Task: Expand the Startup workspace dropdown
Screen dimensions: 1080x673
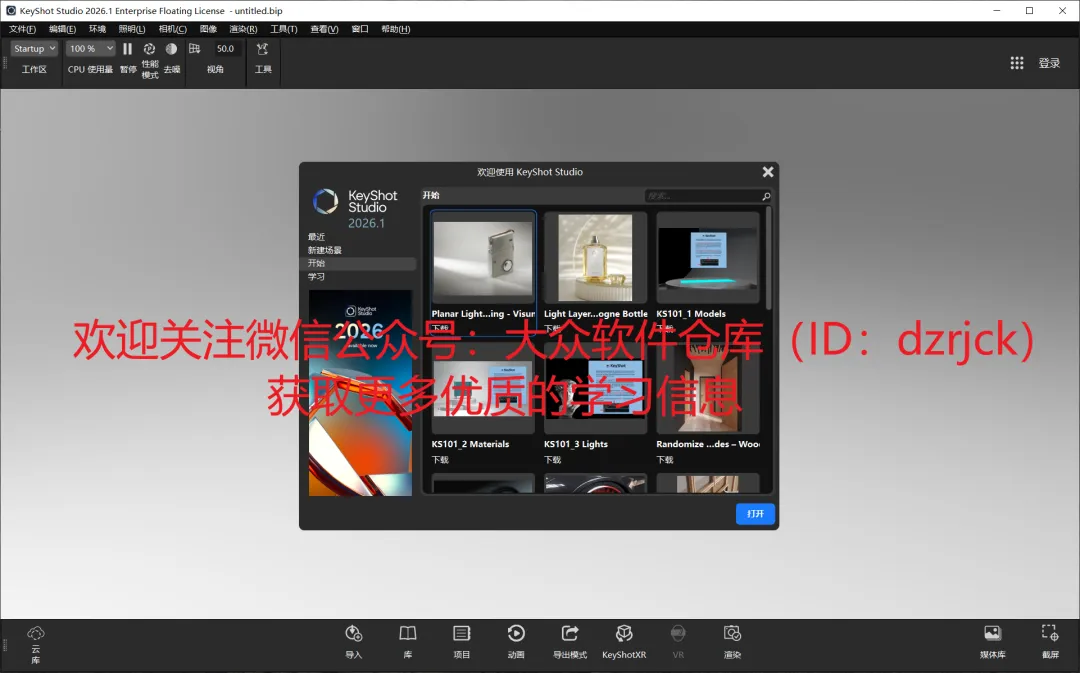Action: (x=34, y=48)
